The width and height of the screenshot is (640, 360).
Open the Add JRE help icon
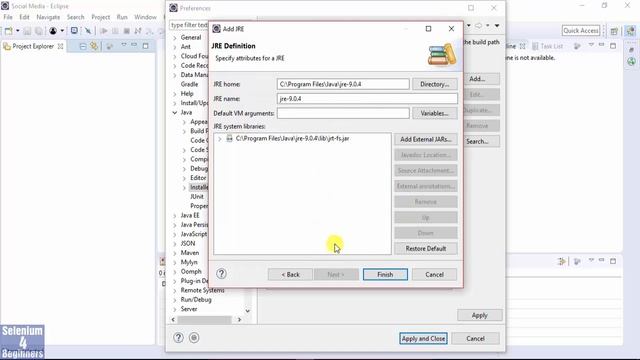tap(221, 274)
